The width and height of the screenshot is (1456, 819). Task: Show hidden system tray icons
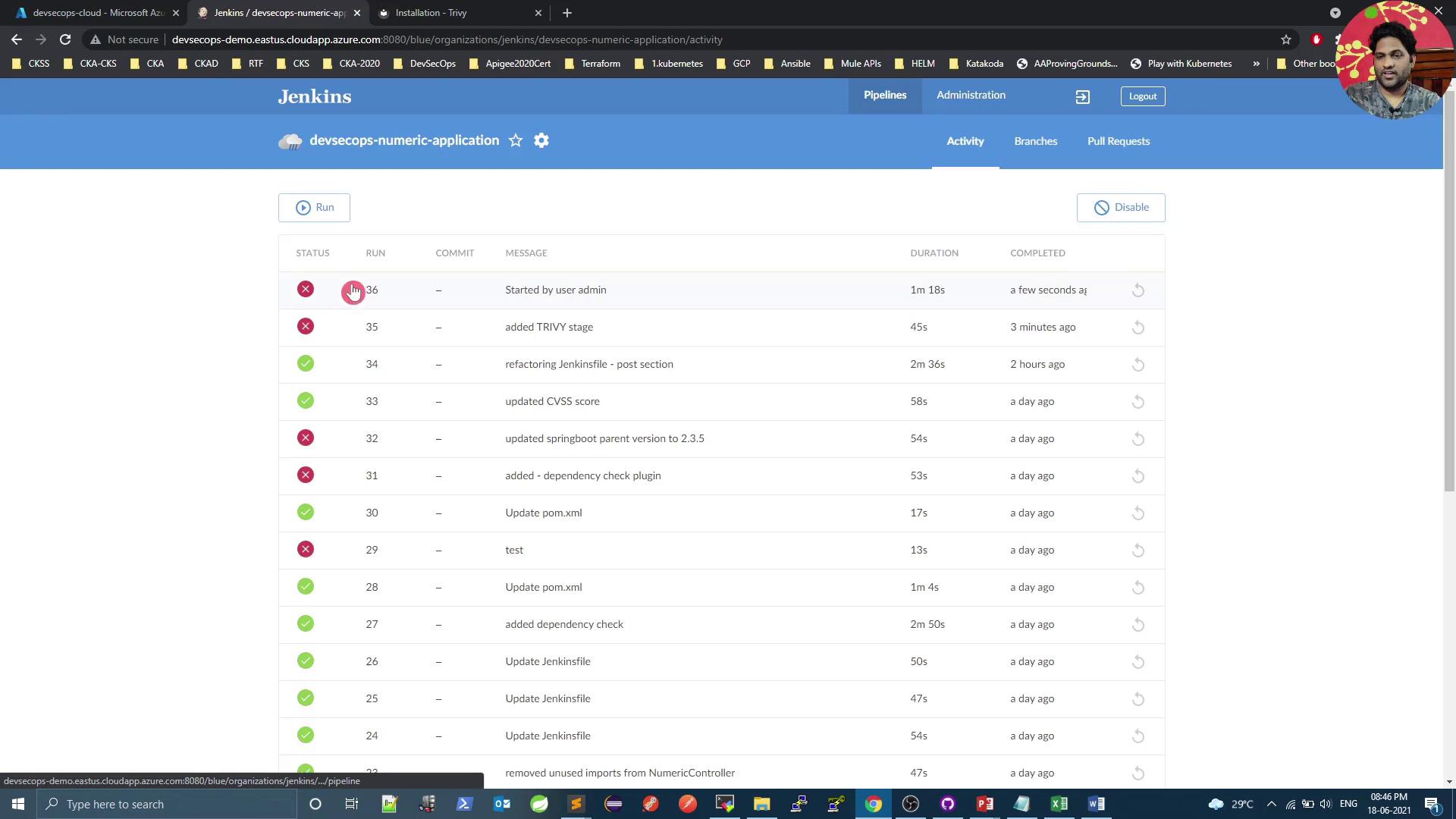pos(1272,805)
